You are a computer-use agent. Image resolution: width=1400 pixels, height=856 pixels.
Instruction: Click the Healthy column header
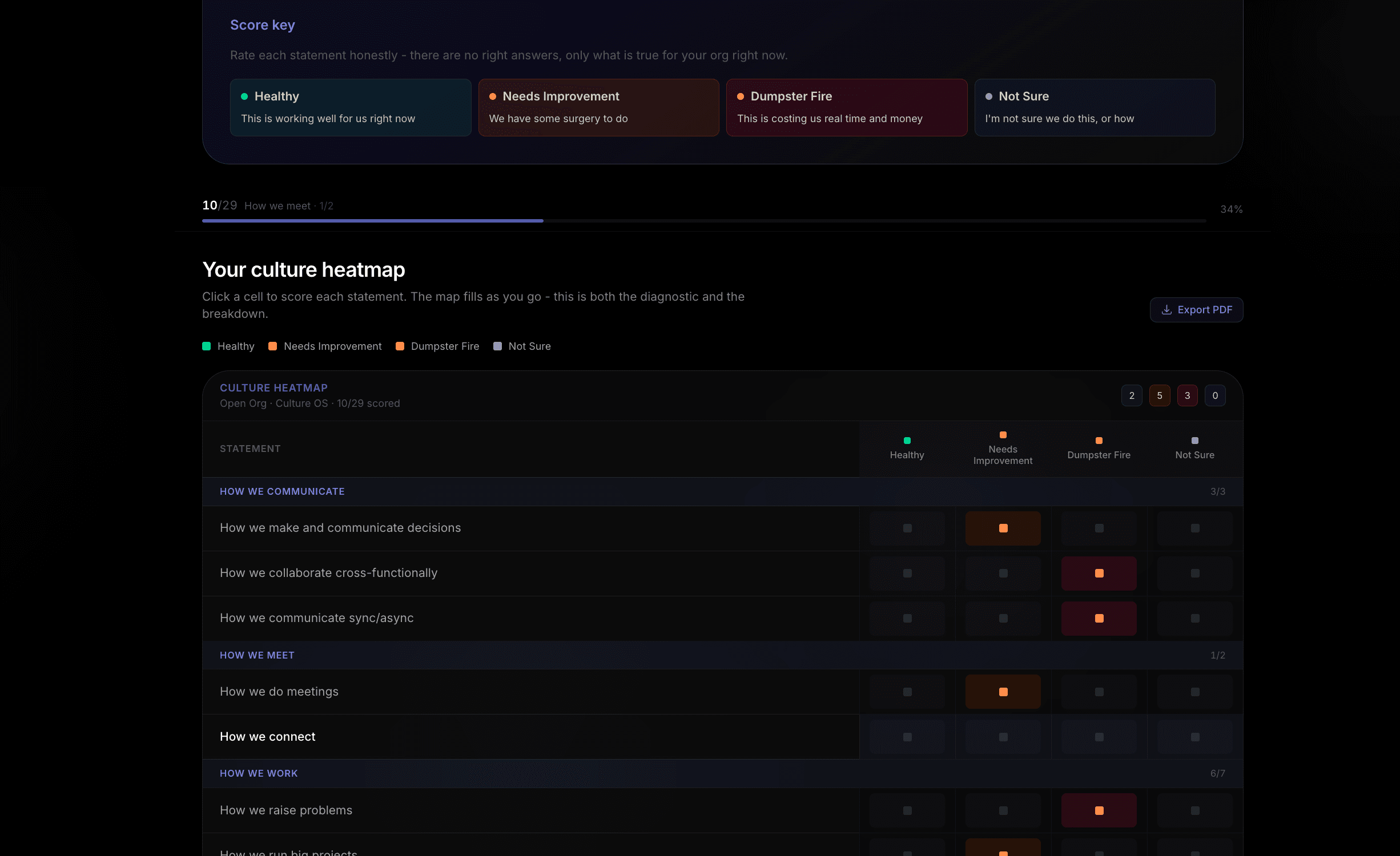point(907,449)
